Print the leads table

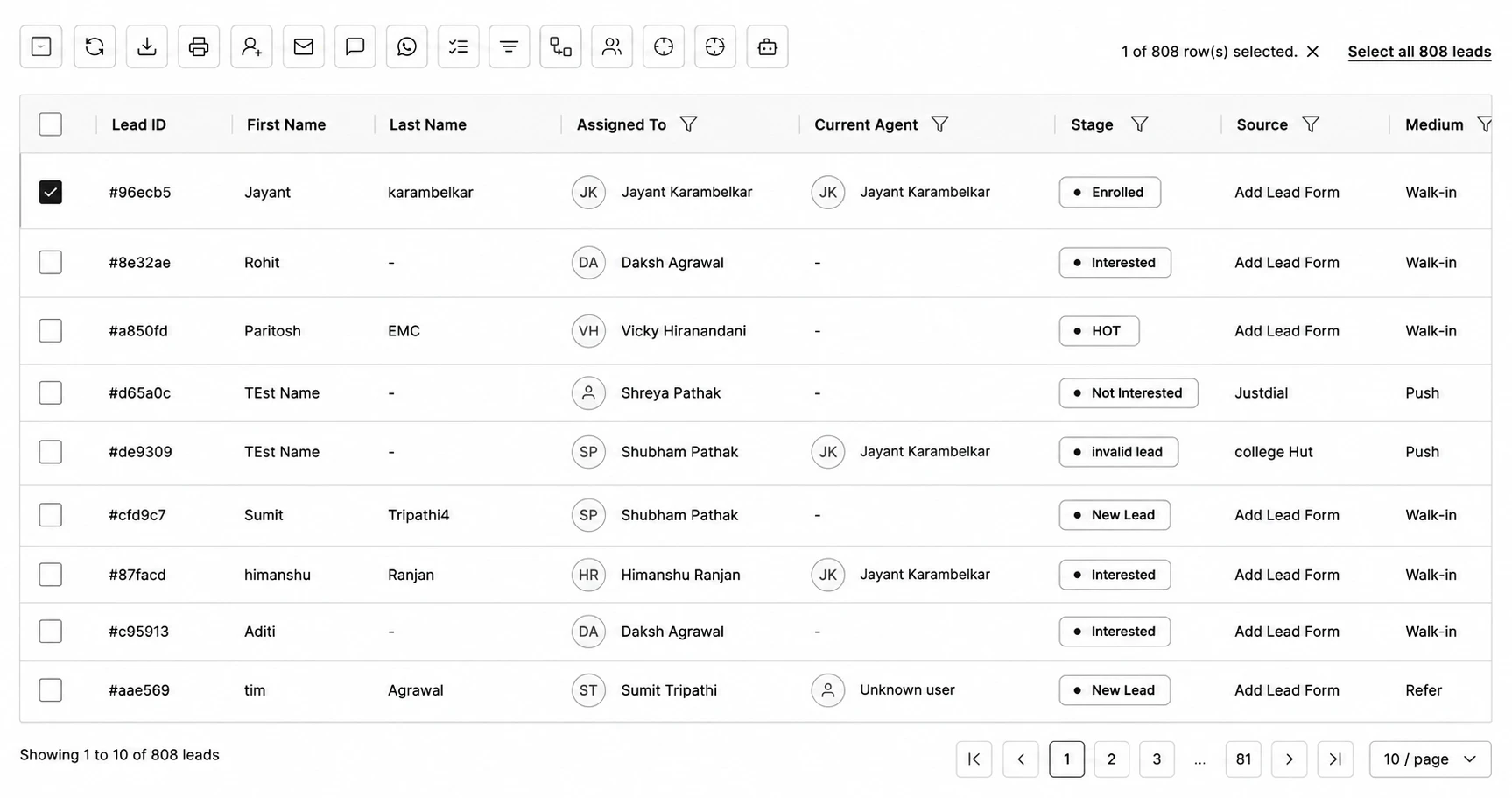(199, 46)
